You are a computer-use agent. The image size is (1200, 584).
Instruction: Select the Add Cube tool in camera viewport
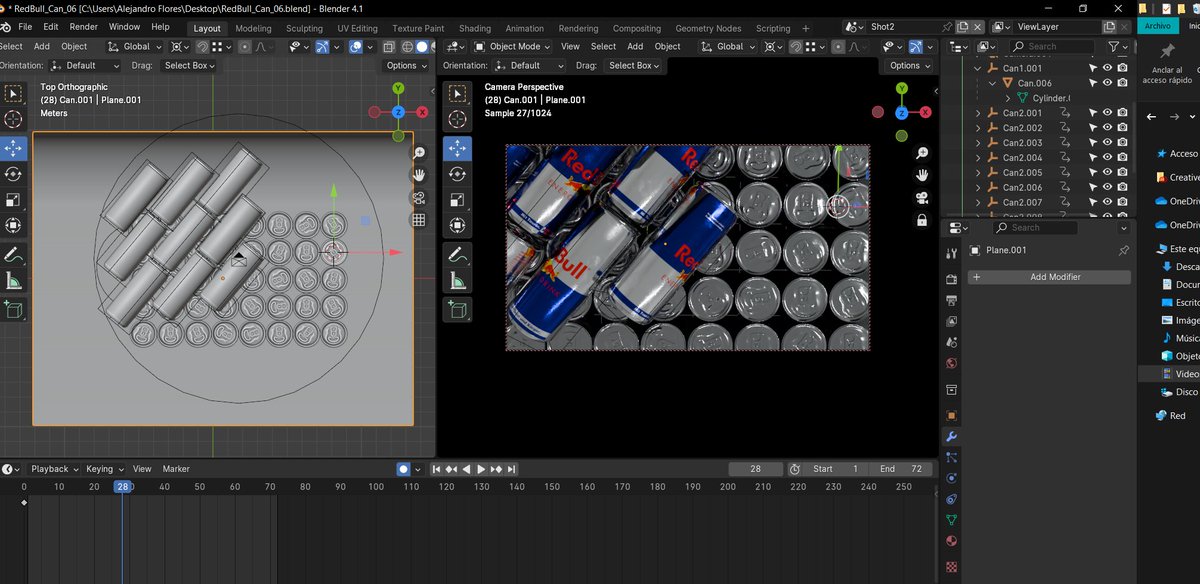(x=457, y=311)
